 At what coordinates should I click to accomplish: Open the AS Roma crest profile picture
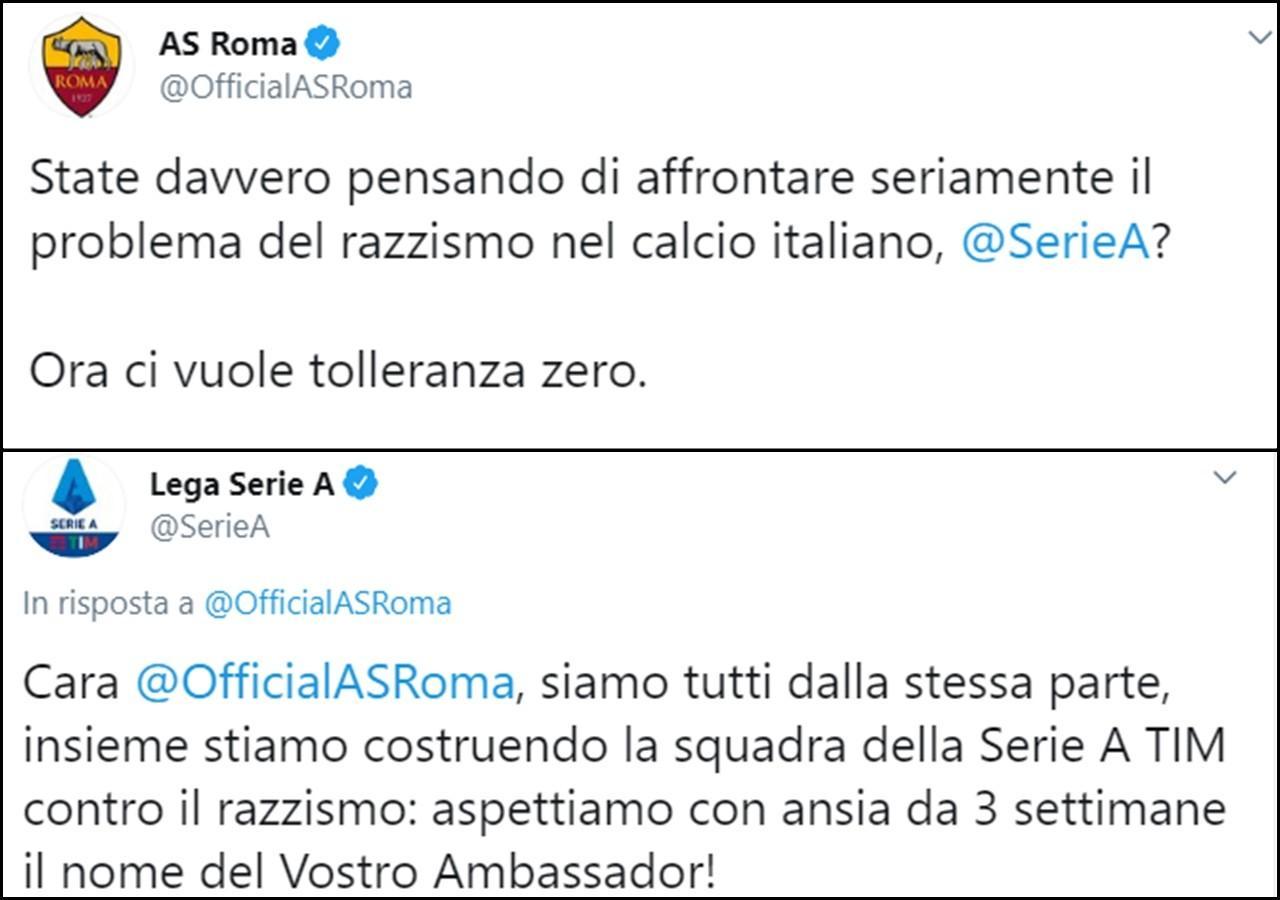pos(81,67)
